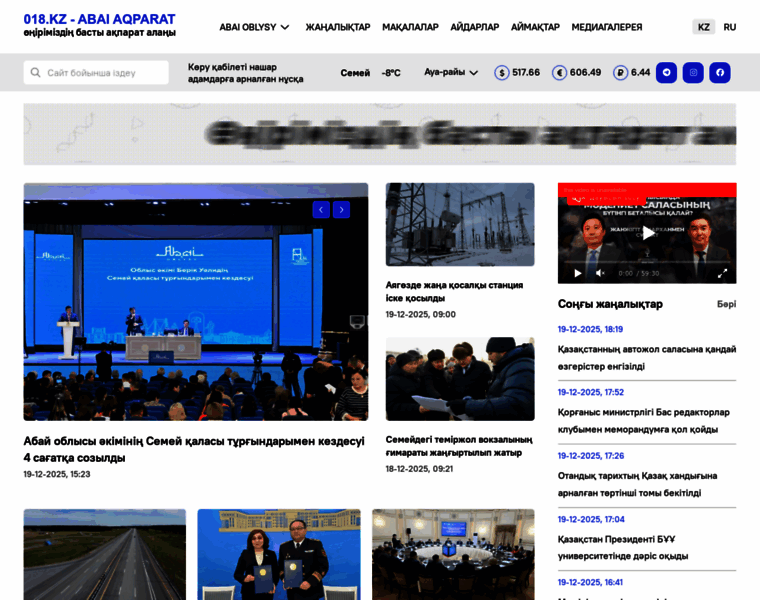760x600 pixels.
Task: Mute the video player sound
Action: pyautogui.click(x=600, y=273)
